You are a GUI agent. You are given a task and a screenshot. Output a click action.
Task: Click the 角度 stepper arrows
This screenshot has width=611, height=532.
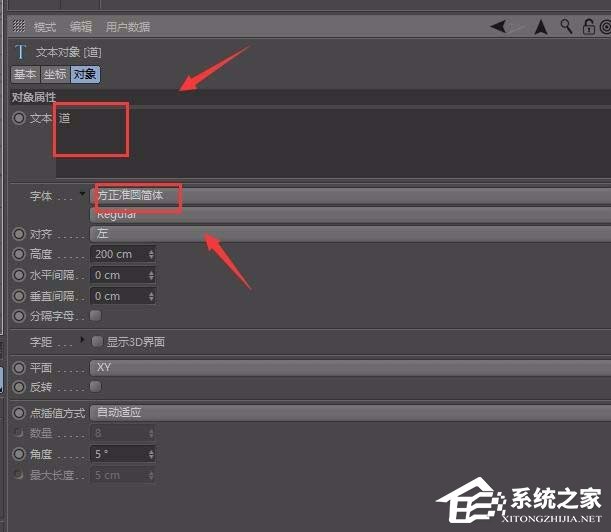point(151,454)
